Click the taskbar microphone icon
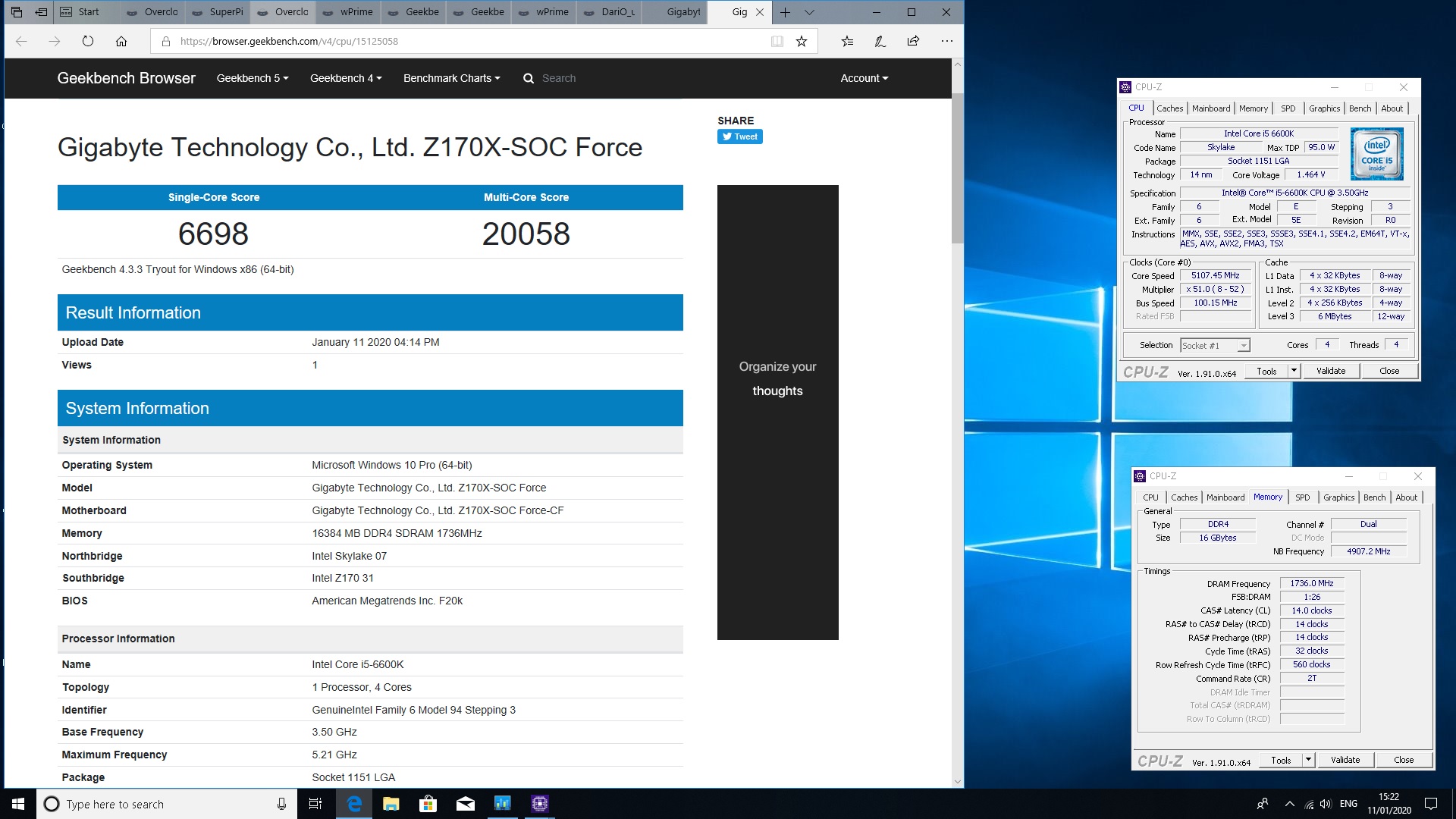The height and width of the screenshot is (819, 1456). point(281,804)
